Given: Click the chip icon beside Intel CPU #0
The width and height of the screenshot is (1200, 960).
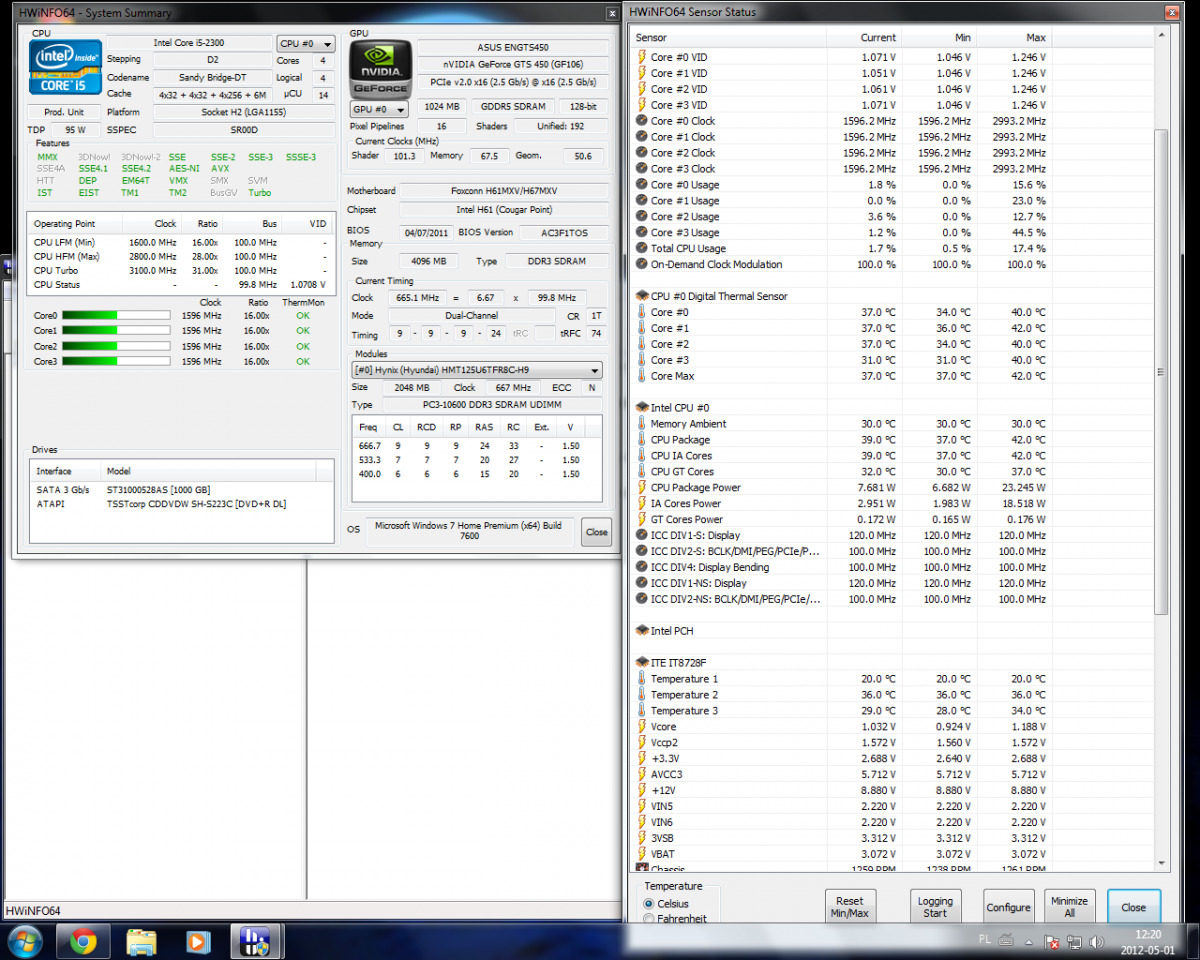Looking at the screenshot, I should [642, 408].
